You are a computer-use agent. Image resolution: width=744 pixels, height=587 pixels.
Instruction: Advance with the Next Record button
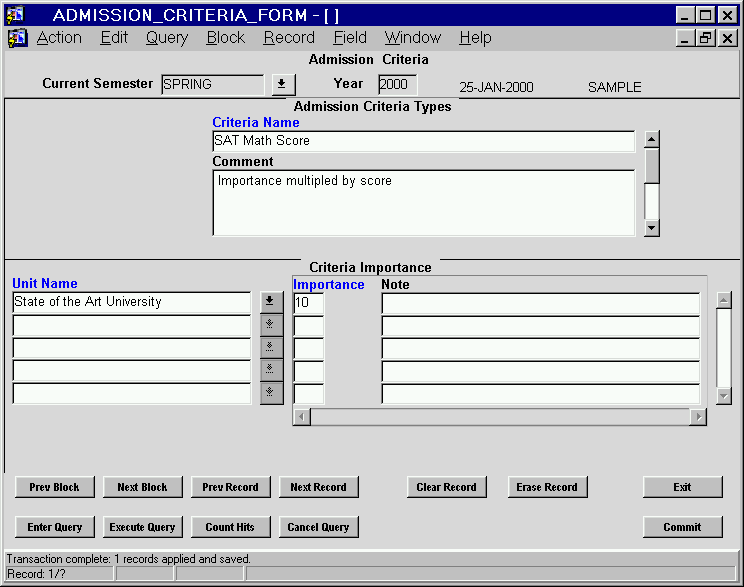point(318,487)
